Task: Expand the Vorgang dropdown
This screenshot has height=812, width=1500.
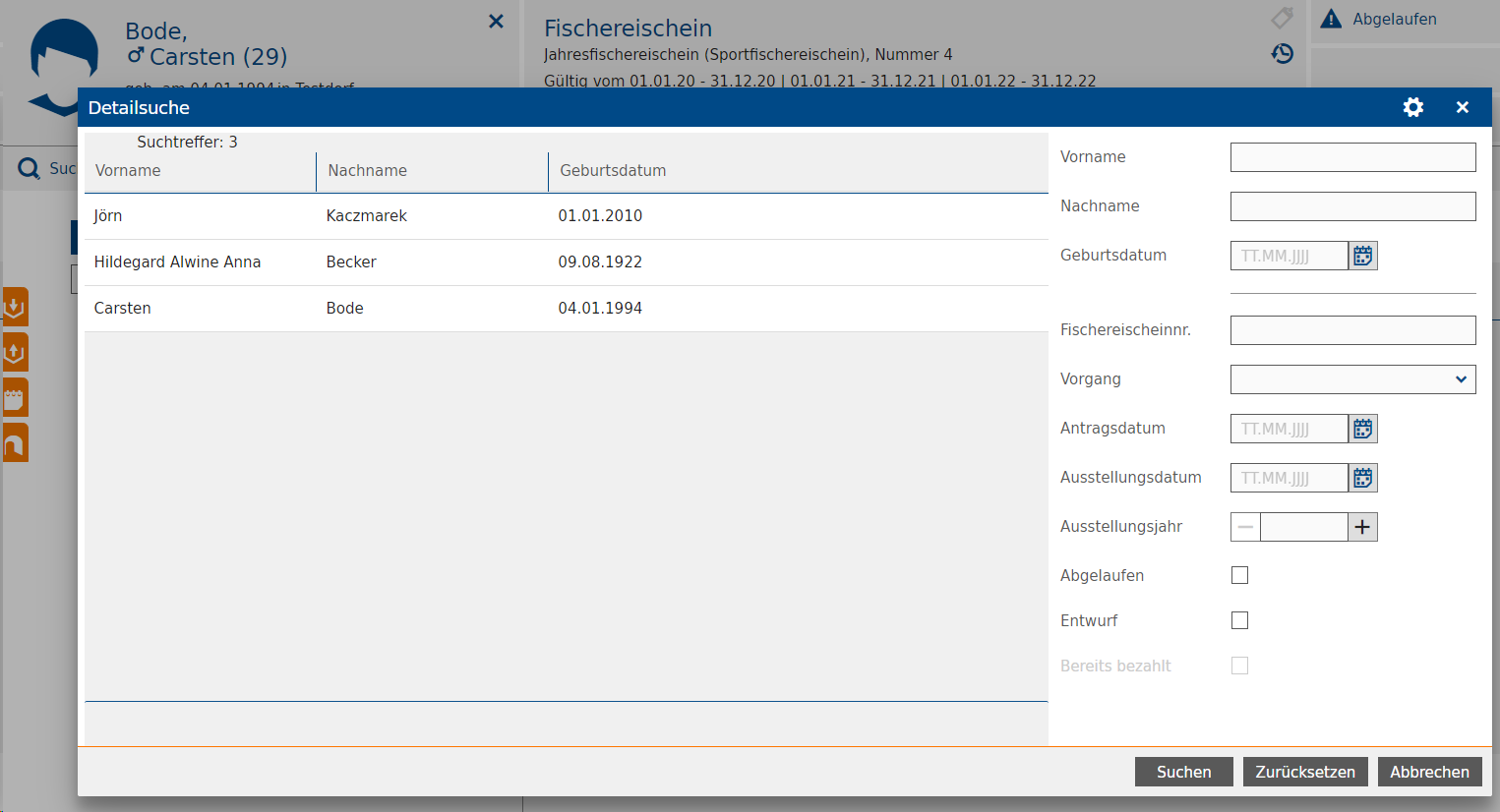Action: click(x=1352, y=379)
